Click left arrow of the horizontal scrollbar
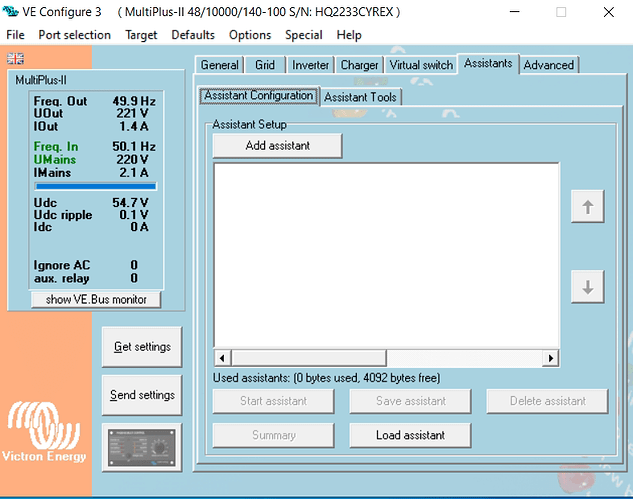The width and height of the screenshot is (633, 499). point(222,358)
